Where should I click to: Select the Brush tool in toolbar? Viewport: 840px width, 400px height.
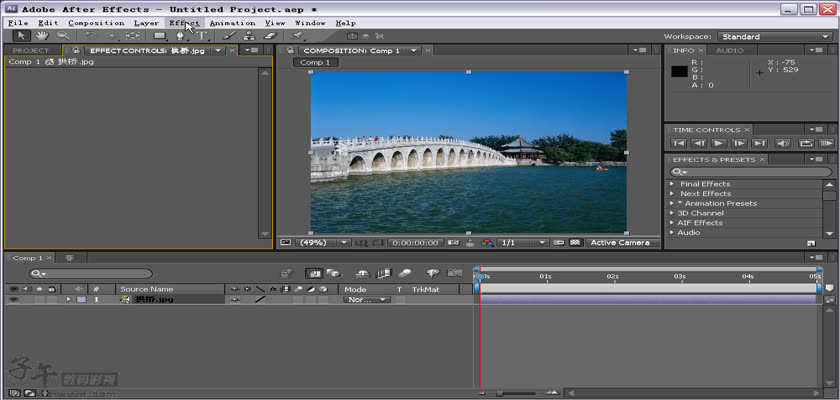click(229, 36)
